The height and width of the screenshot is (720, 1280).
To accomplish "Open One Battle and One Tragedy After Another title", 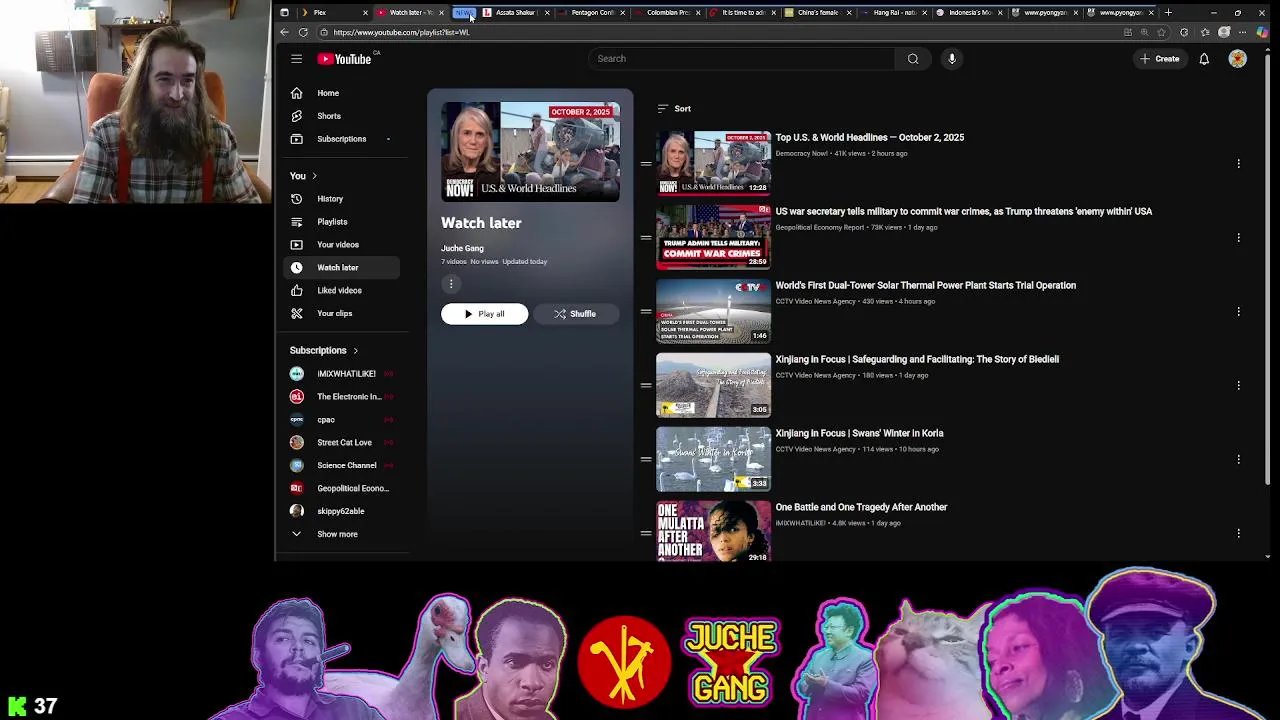I will point(861,508).
